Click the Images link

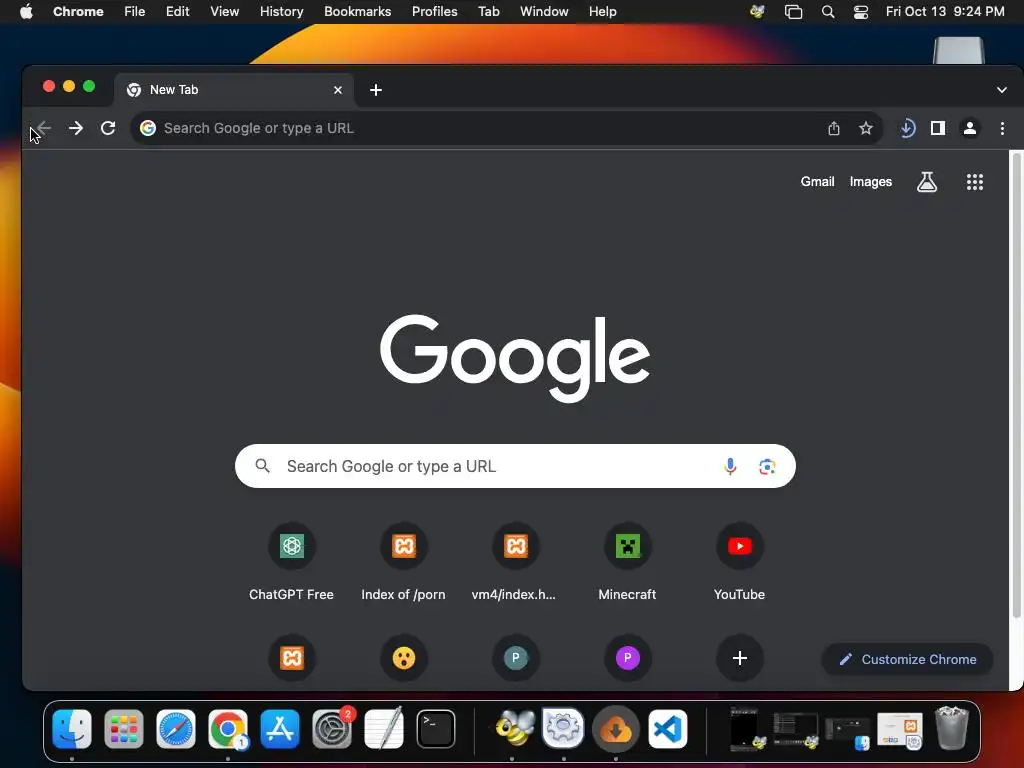pos(871,182)
